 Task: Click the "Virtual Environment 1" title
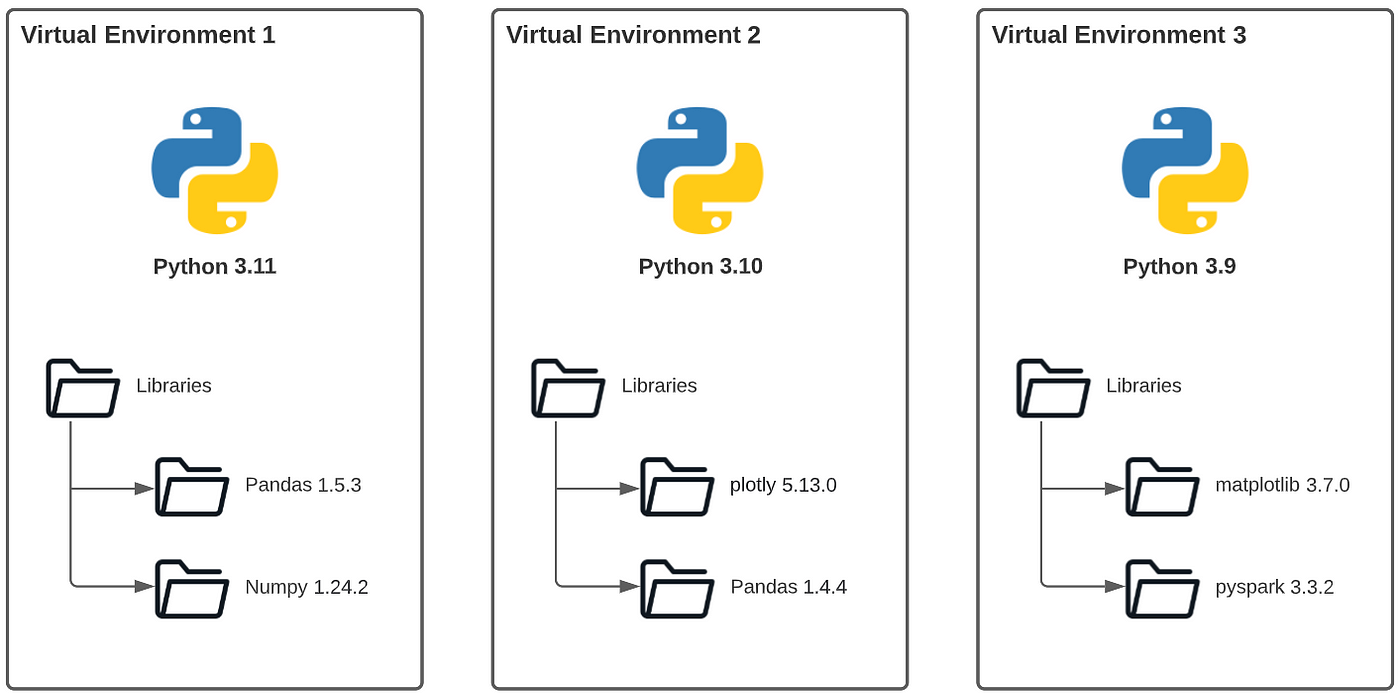[x=148, y=35]
